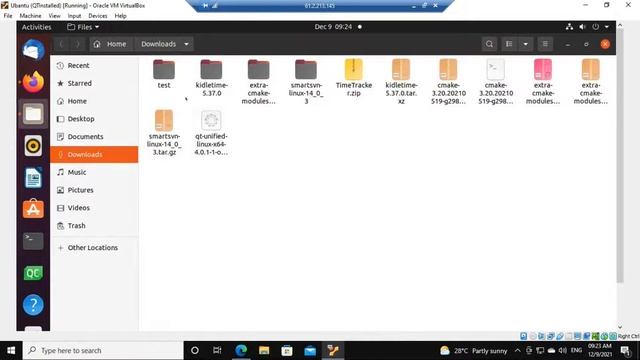Screen dimensions: 640x360
Task: Open File Explorer from Windows taskbar
Action: [x=264, y=351]
